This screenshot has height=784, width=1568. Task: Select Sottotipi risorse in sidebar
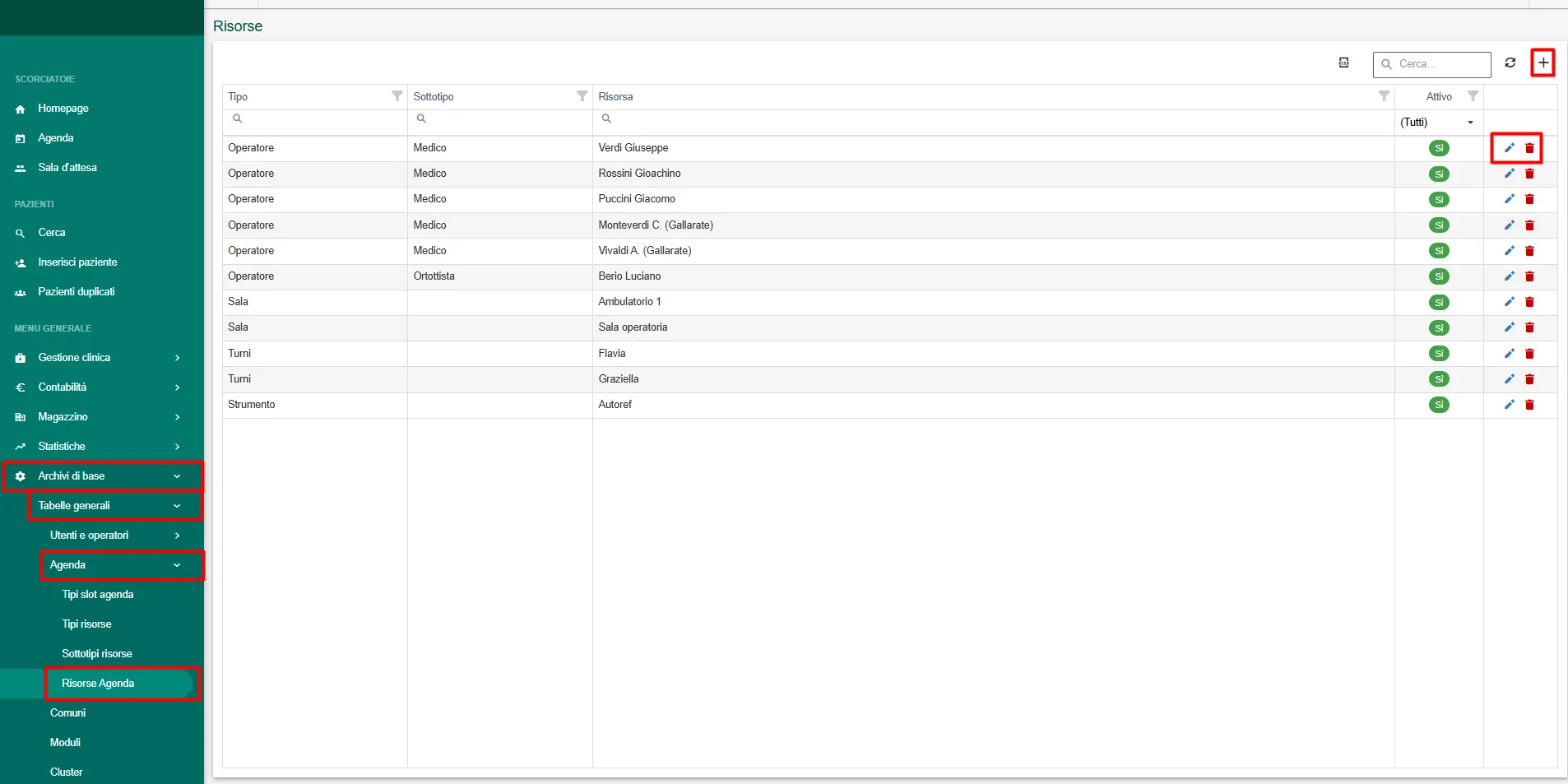[x=97, y=654]
